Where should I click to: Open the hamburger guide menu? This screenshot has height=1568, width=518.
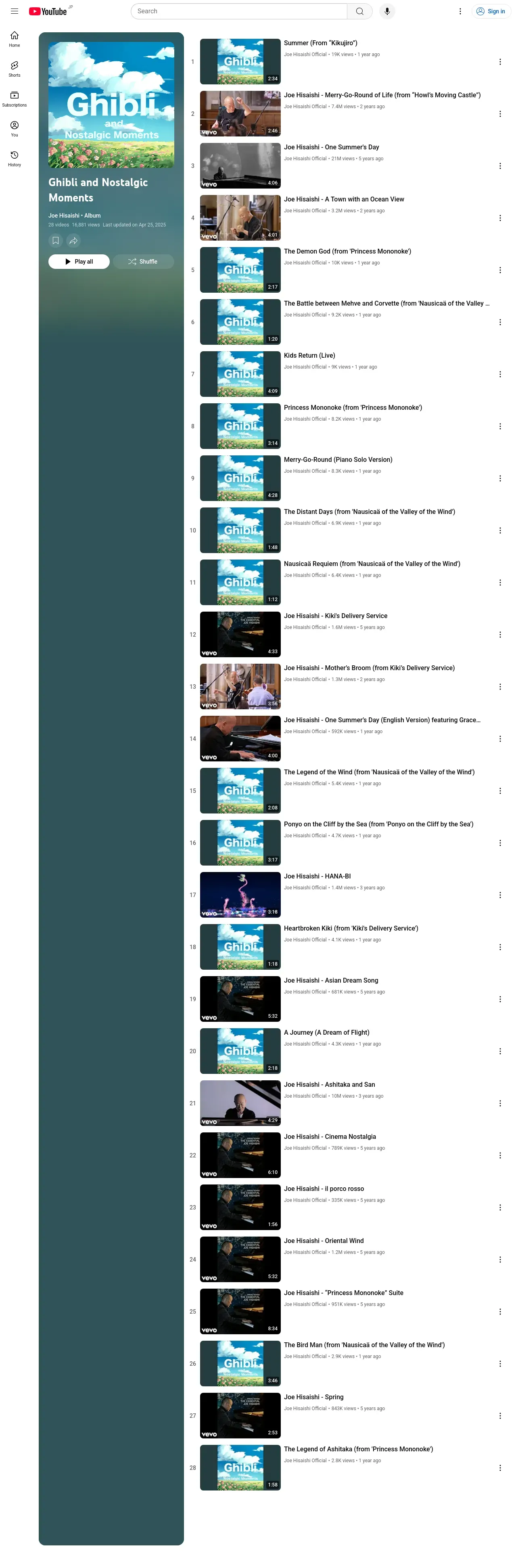coord(15,11)
